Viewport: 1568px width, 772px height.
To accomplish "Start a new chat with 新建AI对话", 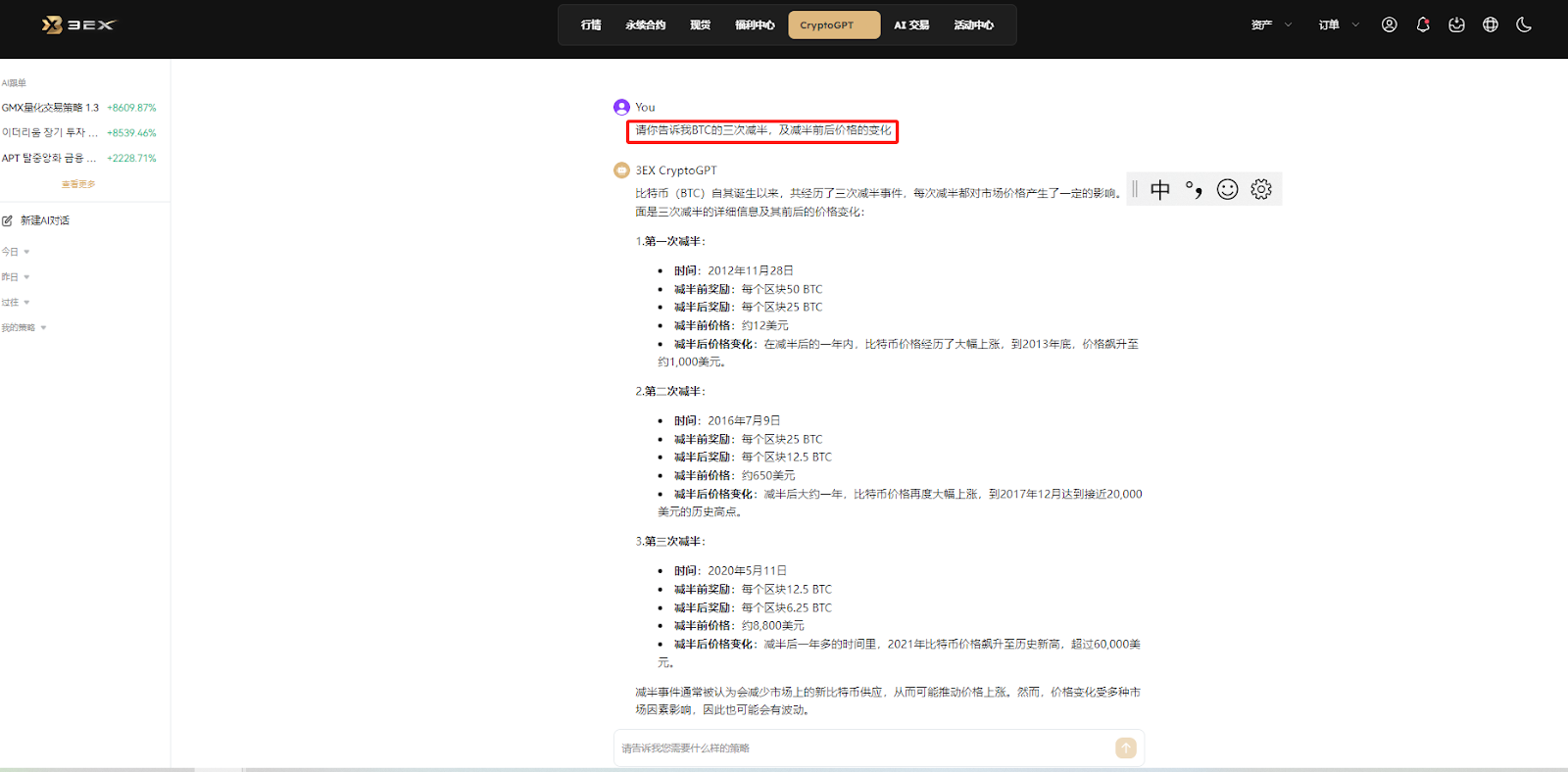I will pyautogui.click(x=44, y=220).
